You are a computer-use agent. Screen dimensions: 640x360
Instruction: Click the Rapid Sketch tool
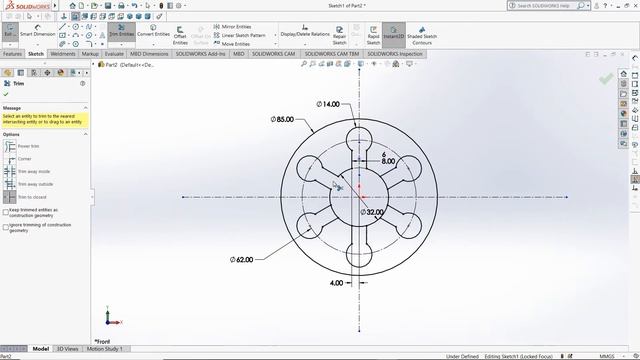coord(373,35)
